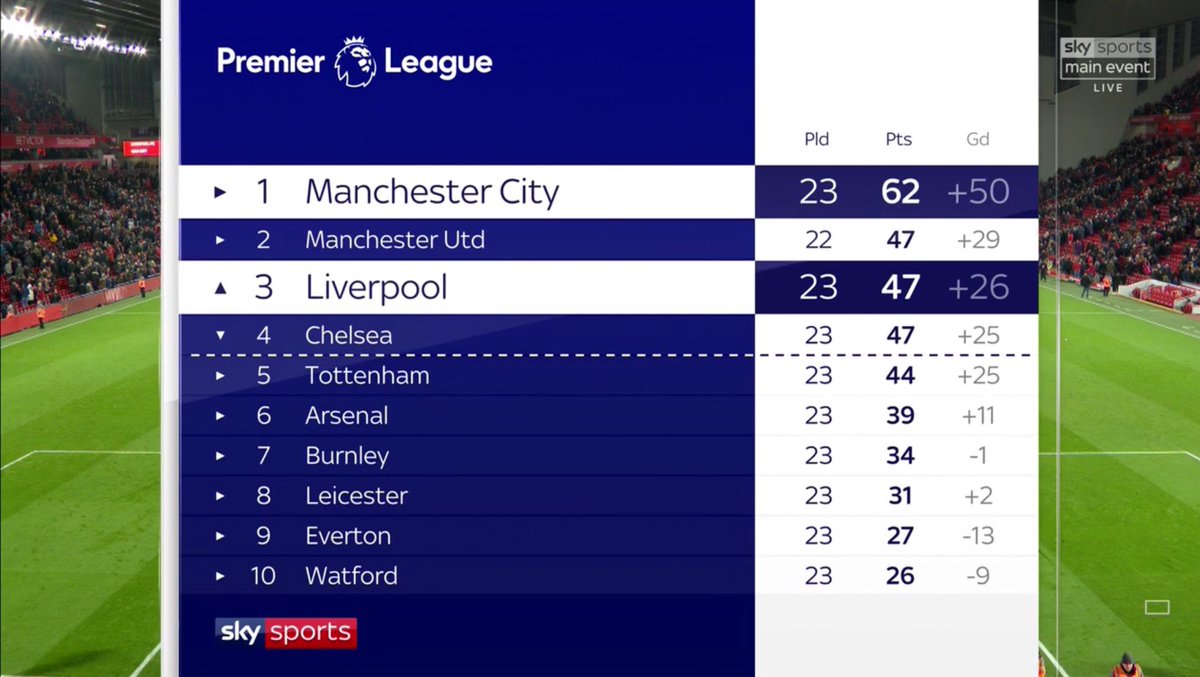
Task: Click the Everton team name
Action: 348,536
